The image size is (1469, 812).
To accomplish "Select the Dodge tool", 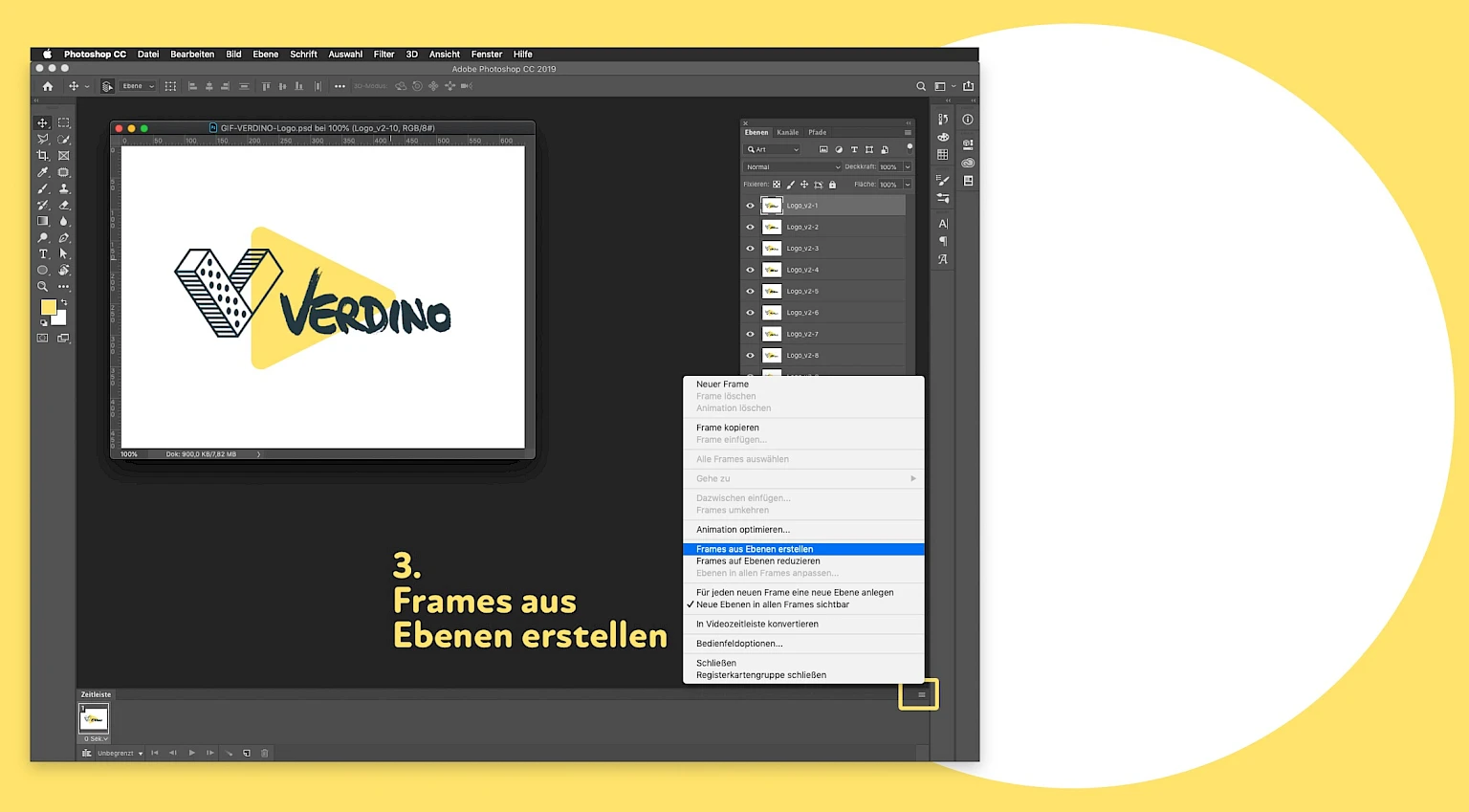I will 43,237.
